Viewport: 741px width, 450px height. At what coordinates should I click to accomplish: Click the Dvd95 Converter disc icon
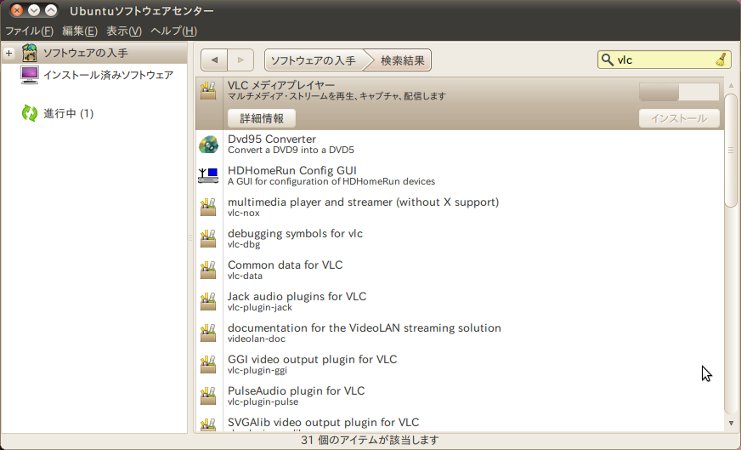(208, 144)
